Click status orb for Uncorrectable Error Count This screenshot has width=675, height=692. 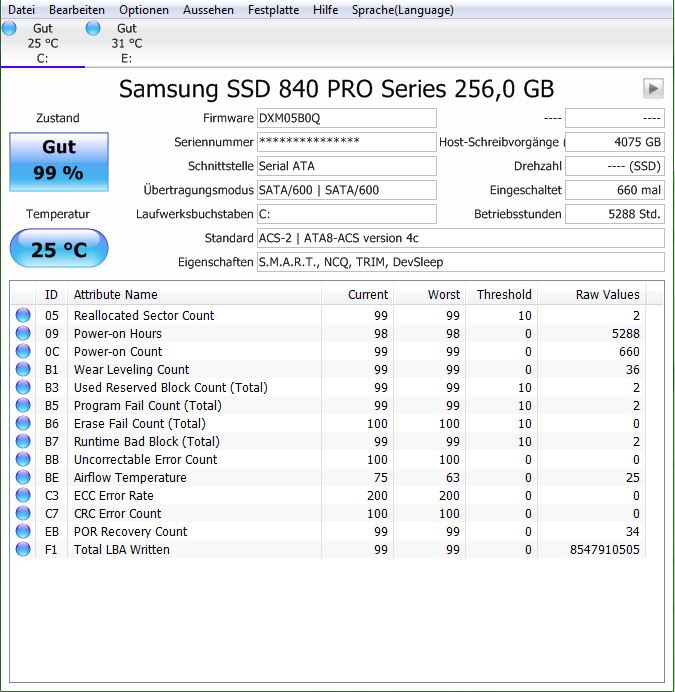coord(23,459)
